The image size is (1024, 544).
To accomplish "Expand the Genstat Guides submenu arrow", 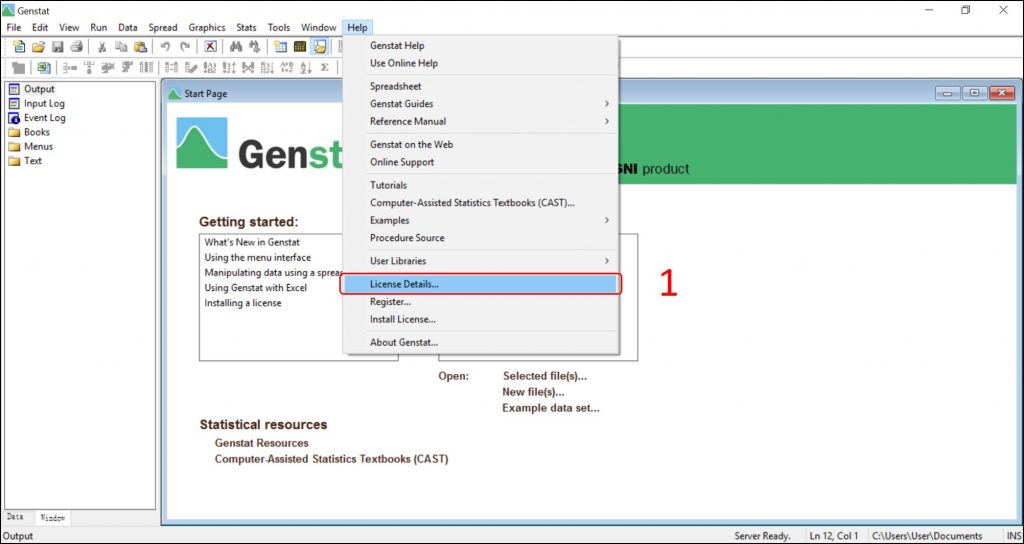I will pyautogui.click(x=607, y=104).
